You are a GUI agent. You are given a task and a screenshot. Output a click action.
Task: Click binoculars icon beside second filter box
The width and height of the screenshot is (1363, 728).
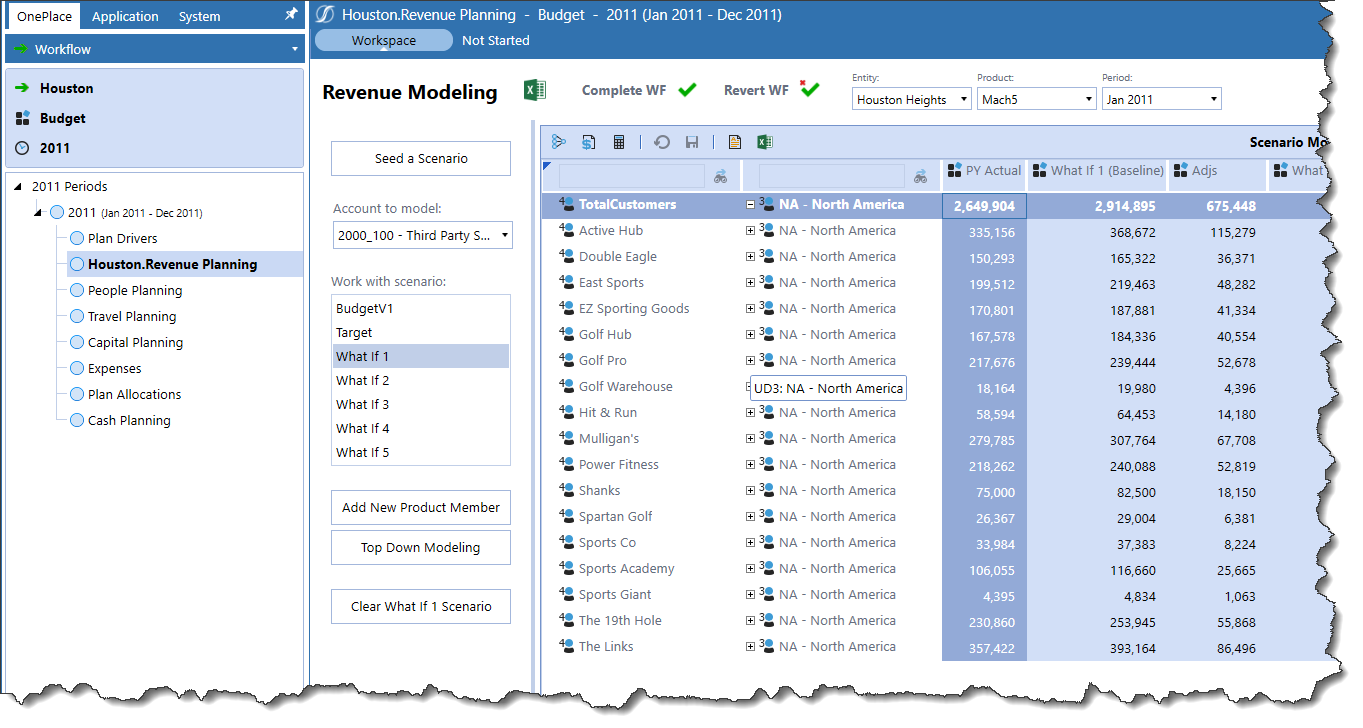pos(920,177)
